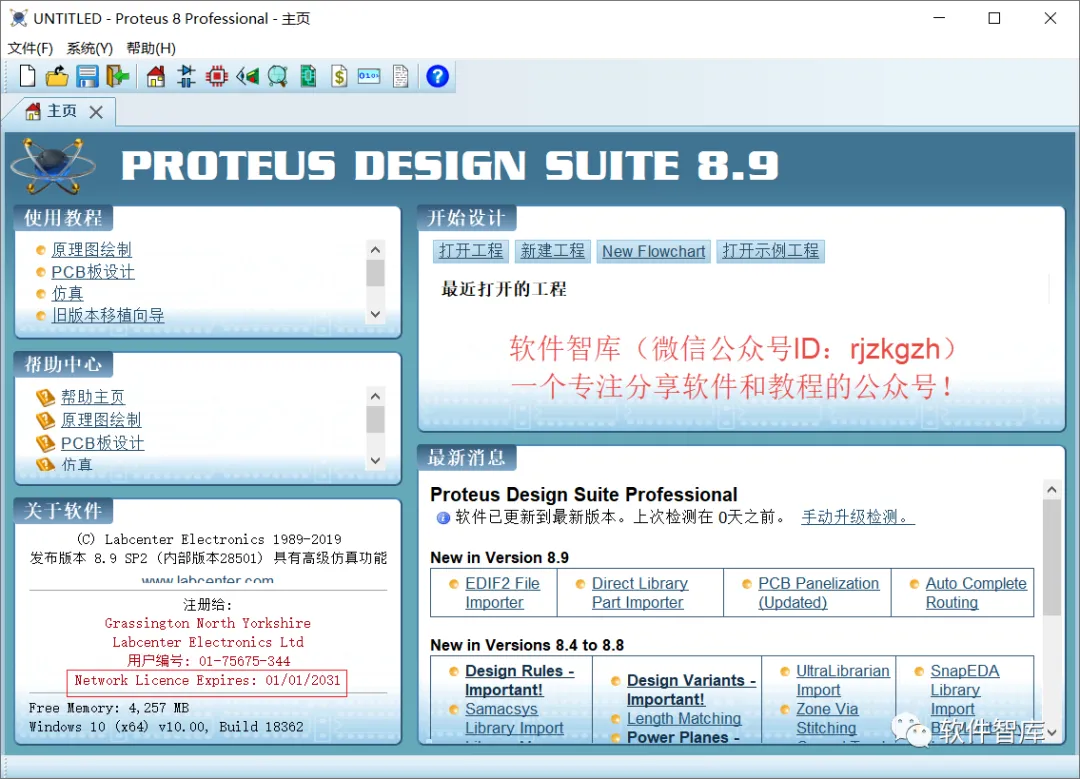Open the Design Rules - Important! link
Image resolution: width=1080 pixels, height=779 pixels.
[519, 681]
